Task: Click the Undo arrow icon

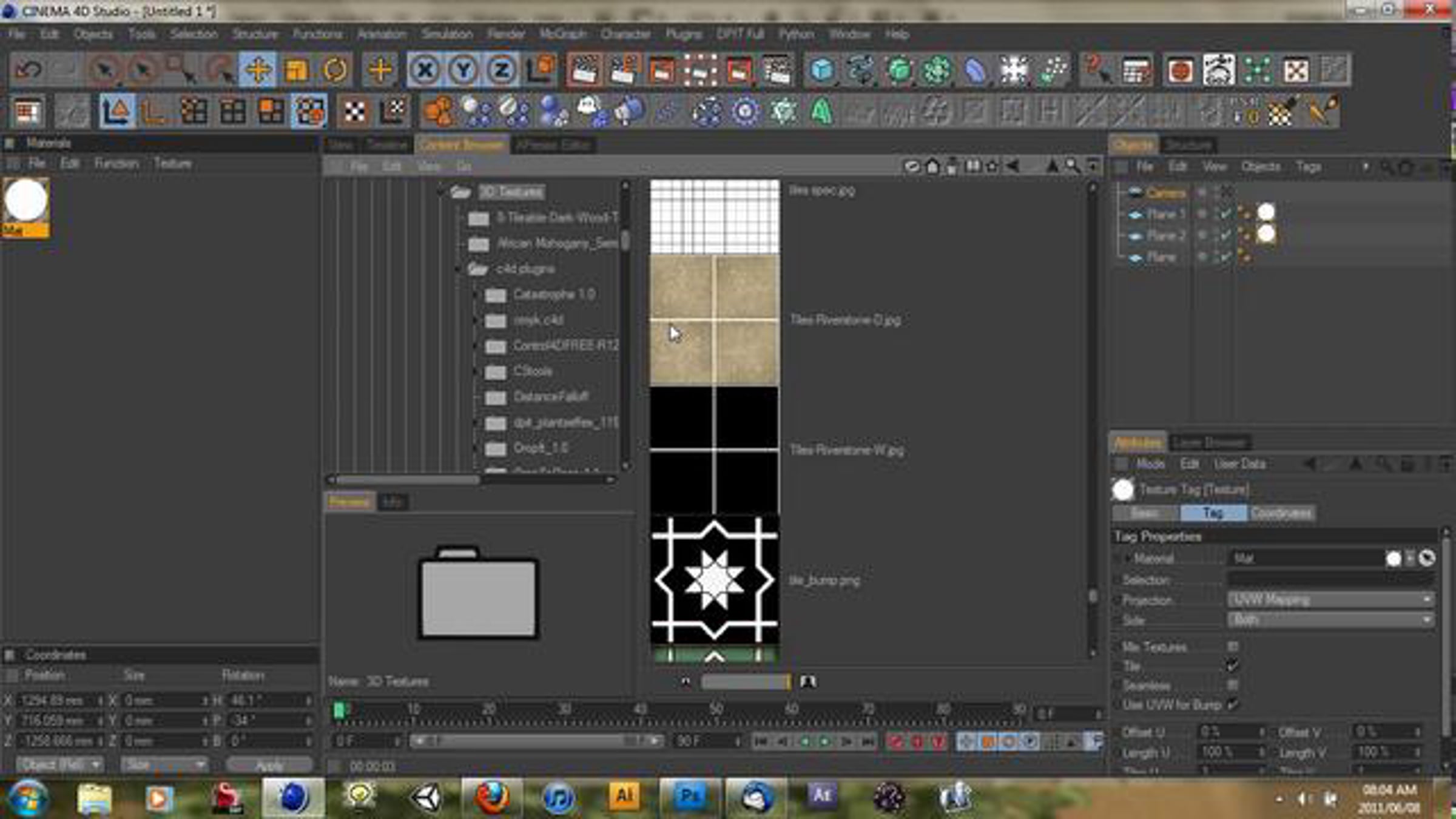Action: pyautogui.click(x=28, y=70)
